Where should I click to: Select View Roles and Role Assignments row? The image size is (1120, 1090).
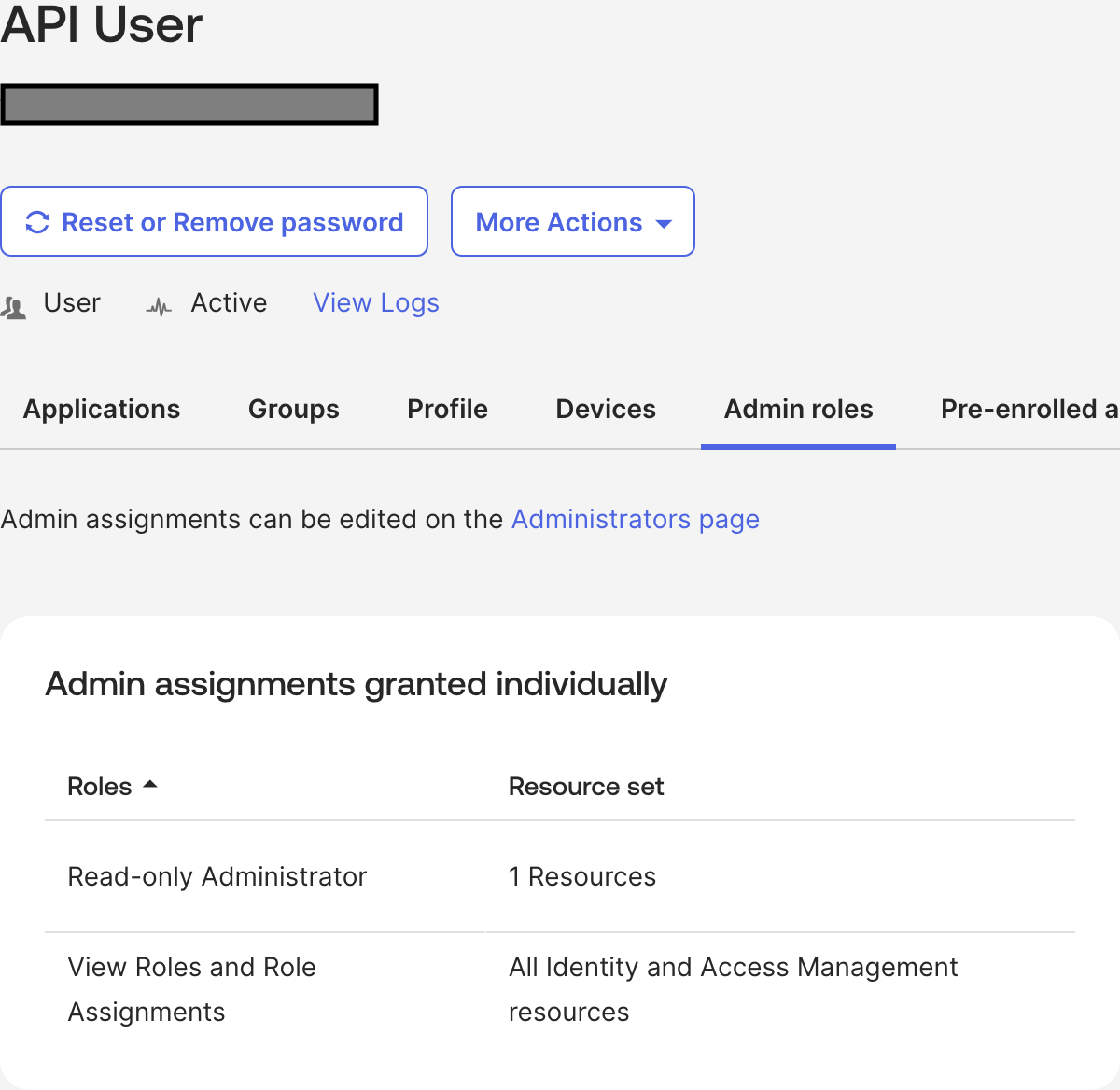(x=191, y=989)
